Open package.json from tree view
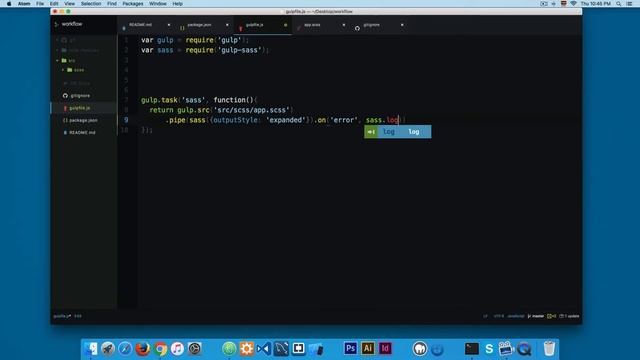The image size is (640, 360). tap(83, 120)
